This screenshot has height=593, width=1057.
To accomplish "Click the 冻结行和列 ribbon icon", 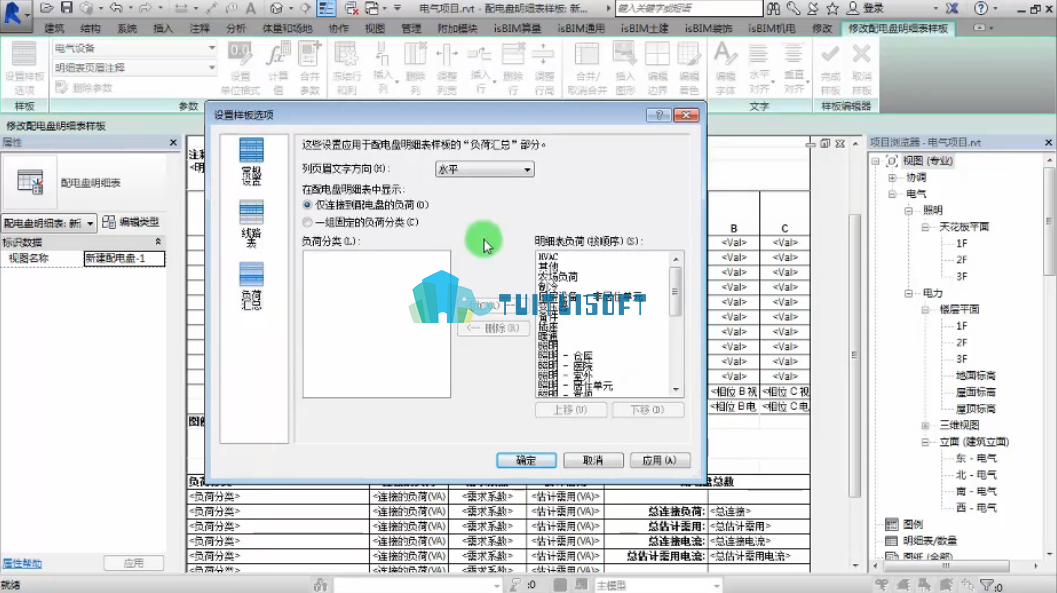I will click(x=346, y=67).
